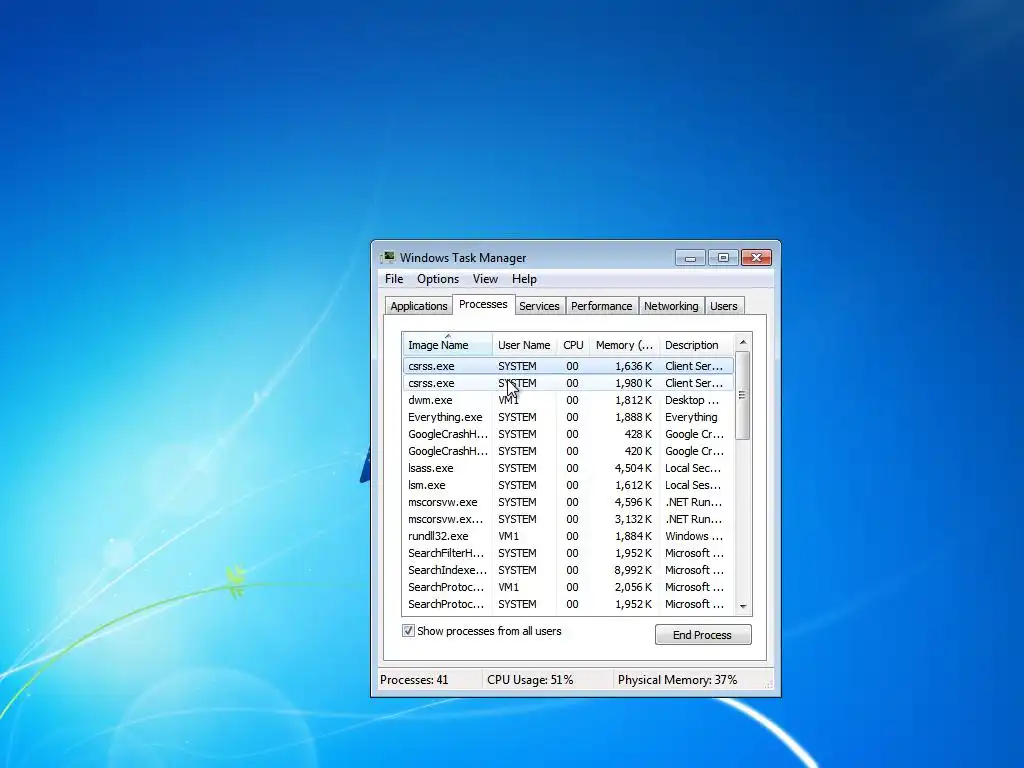This screenshot has width=1024, height=768.
Task: Open the Performance tab
Action: click(x=601, y=306)
